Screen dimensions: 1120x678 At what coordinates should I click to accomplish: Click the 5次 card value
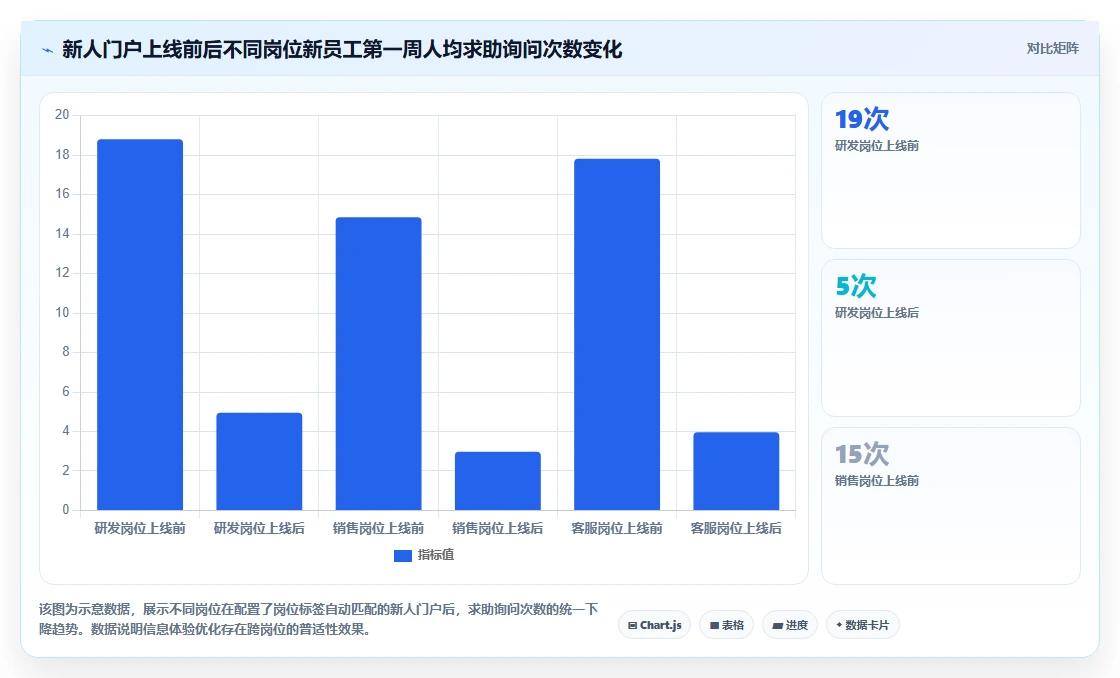(856, 286)
